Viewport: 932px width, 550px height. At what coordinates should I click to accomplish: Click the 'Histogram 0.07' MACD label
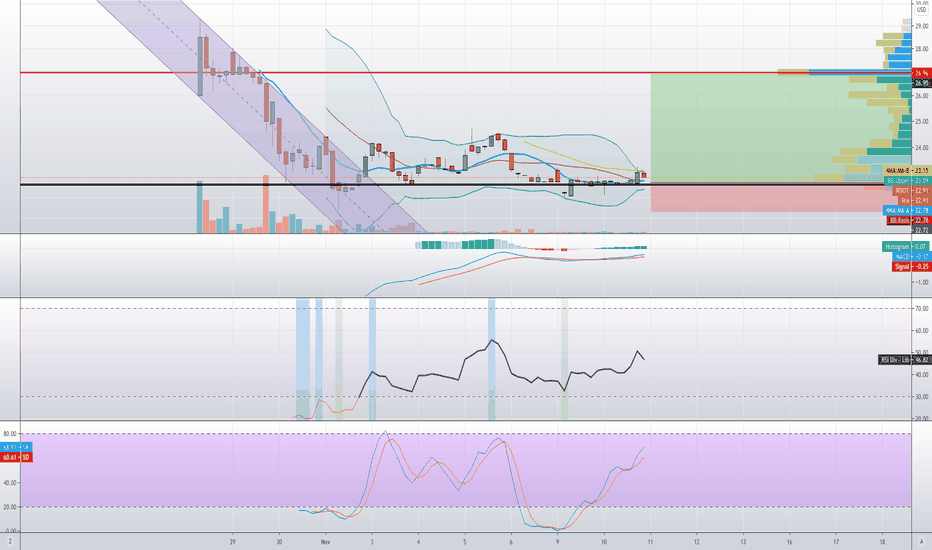pyautogui.click(x=906, y=246)
